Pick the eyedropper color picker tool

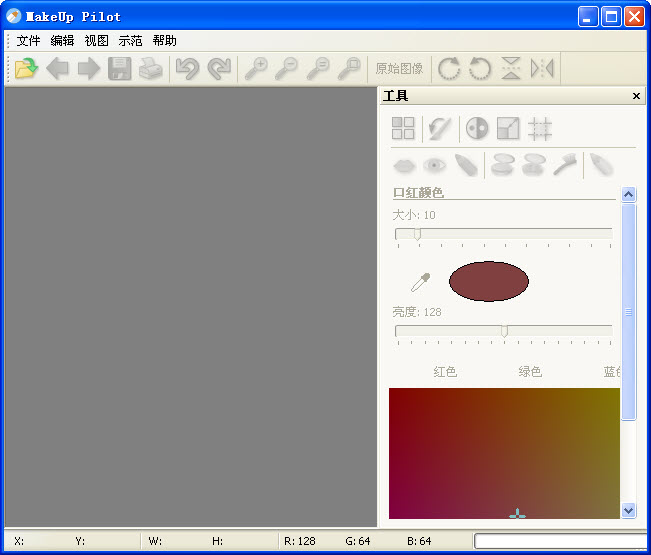click(420, 282)
